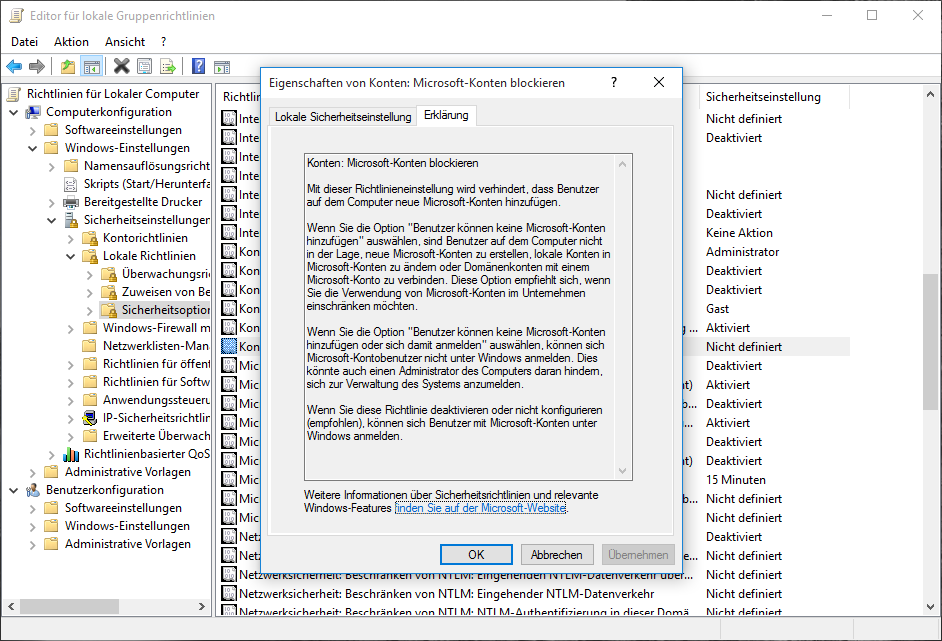This screenshot has width=942, height=641.
Task: Click the app icon in the editor title bar
Action: (x=17, y=16)
